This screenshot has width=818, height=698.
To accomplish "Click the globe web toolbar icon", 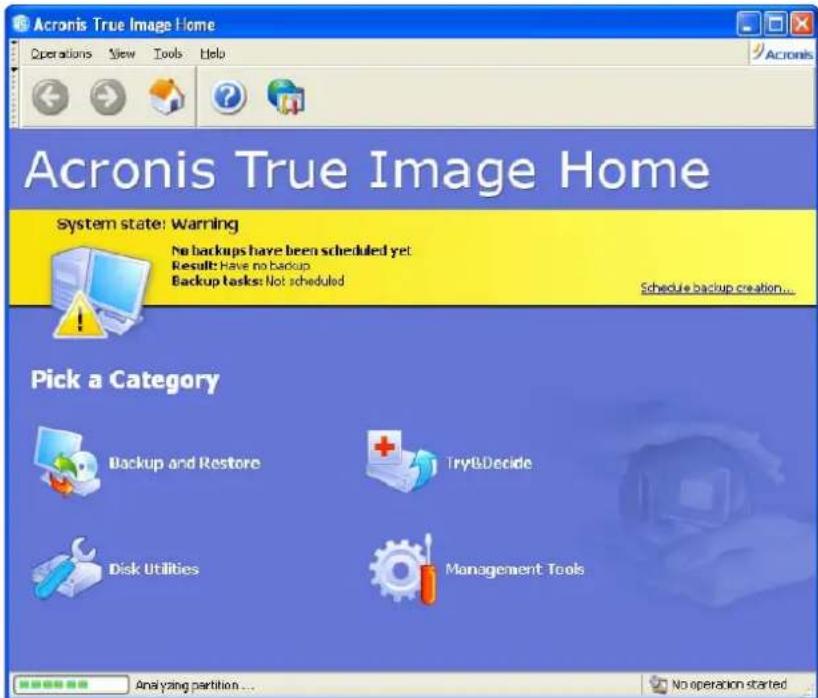I will point(286,97).
